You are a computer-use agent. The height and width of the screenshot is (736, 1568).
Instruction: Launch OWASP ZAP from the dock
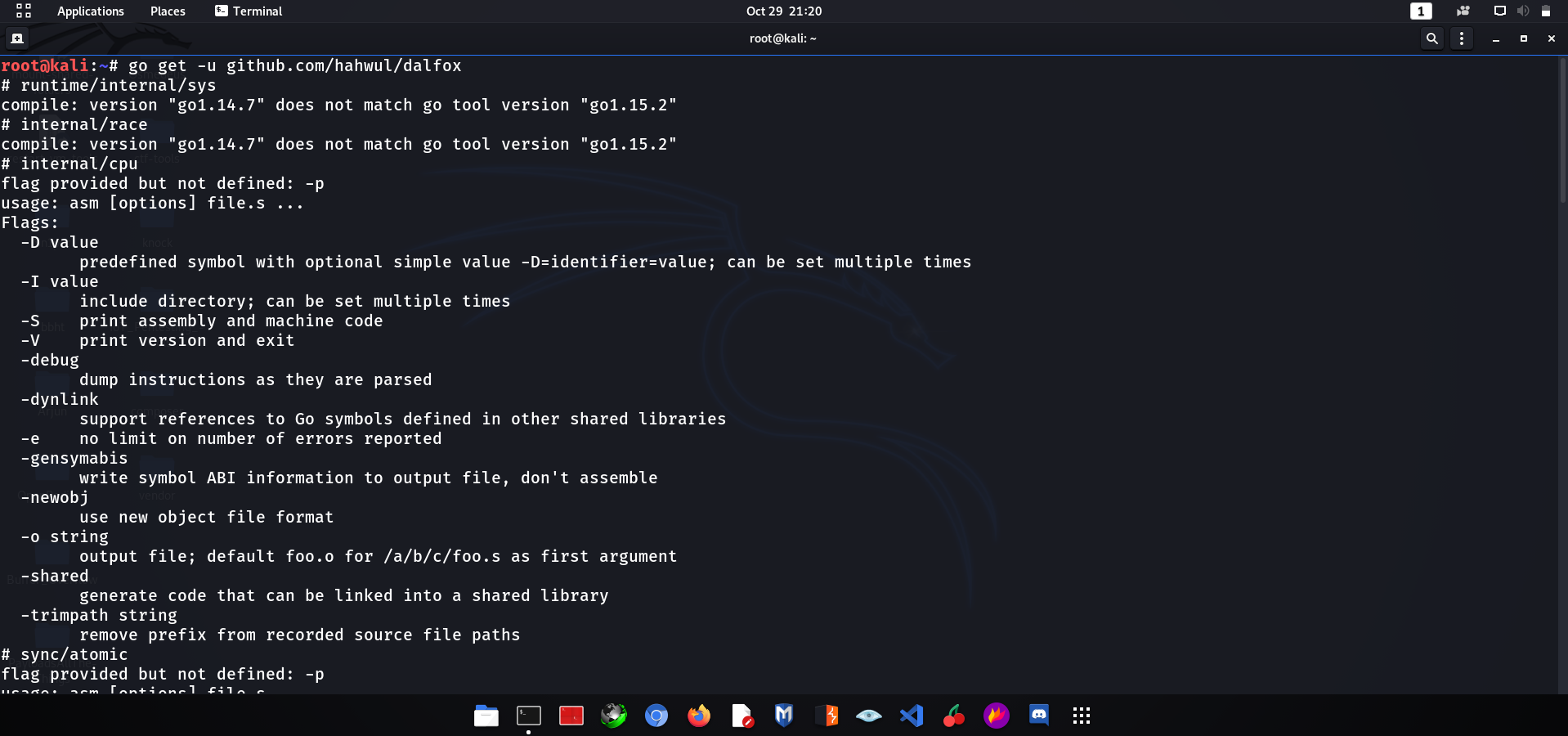[x=869, y=716]
